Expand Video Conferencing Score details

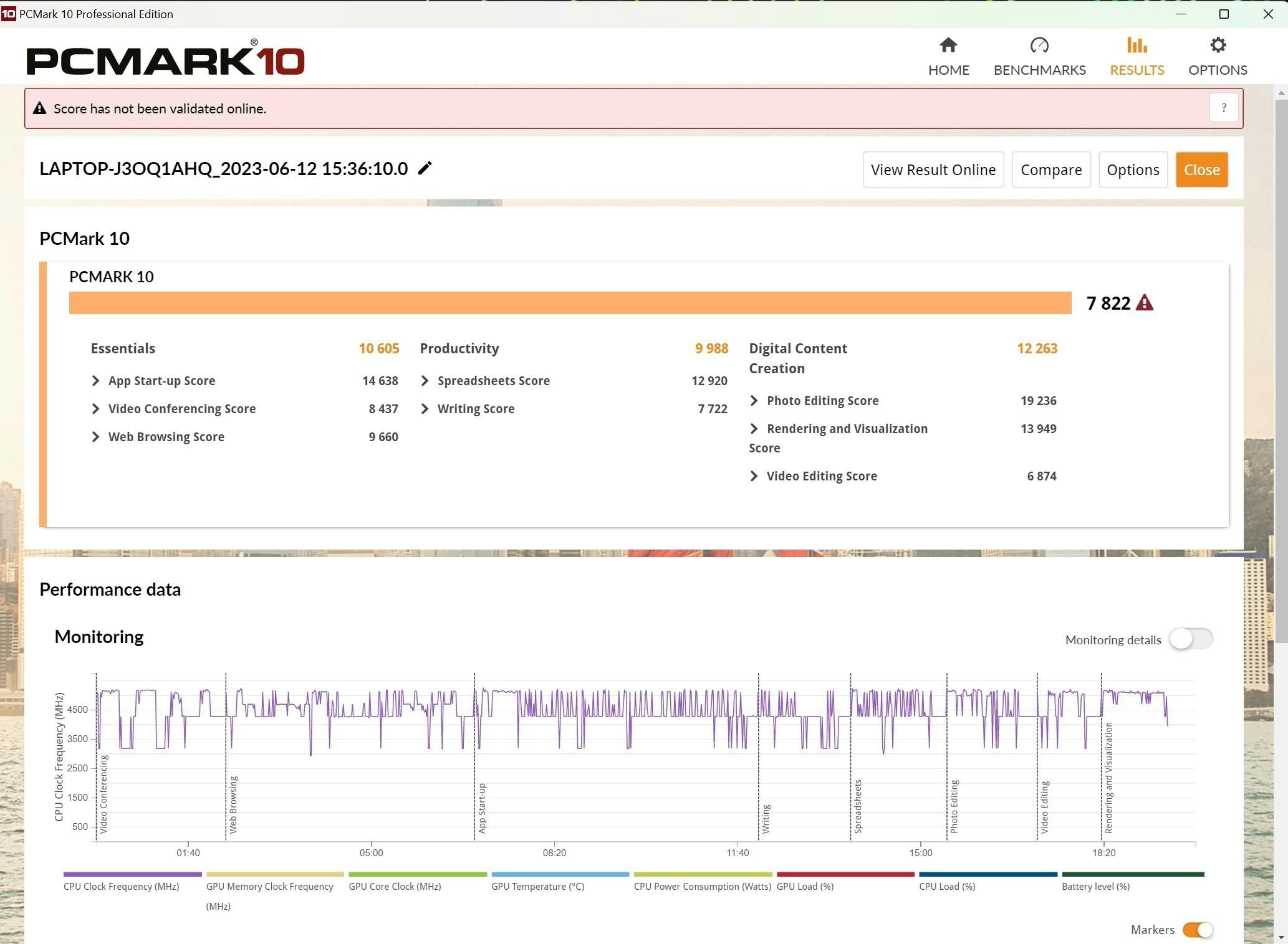[x=95, y=409]
